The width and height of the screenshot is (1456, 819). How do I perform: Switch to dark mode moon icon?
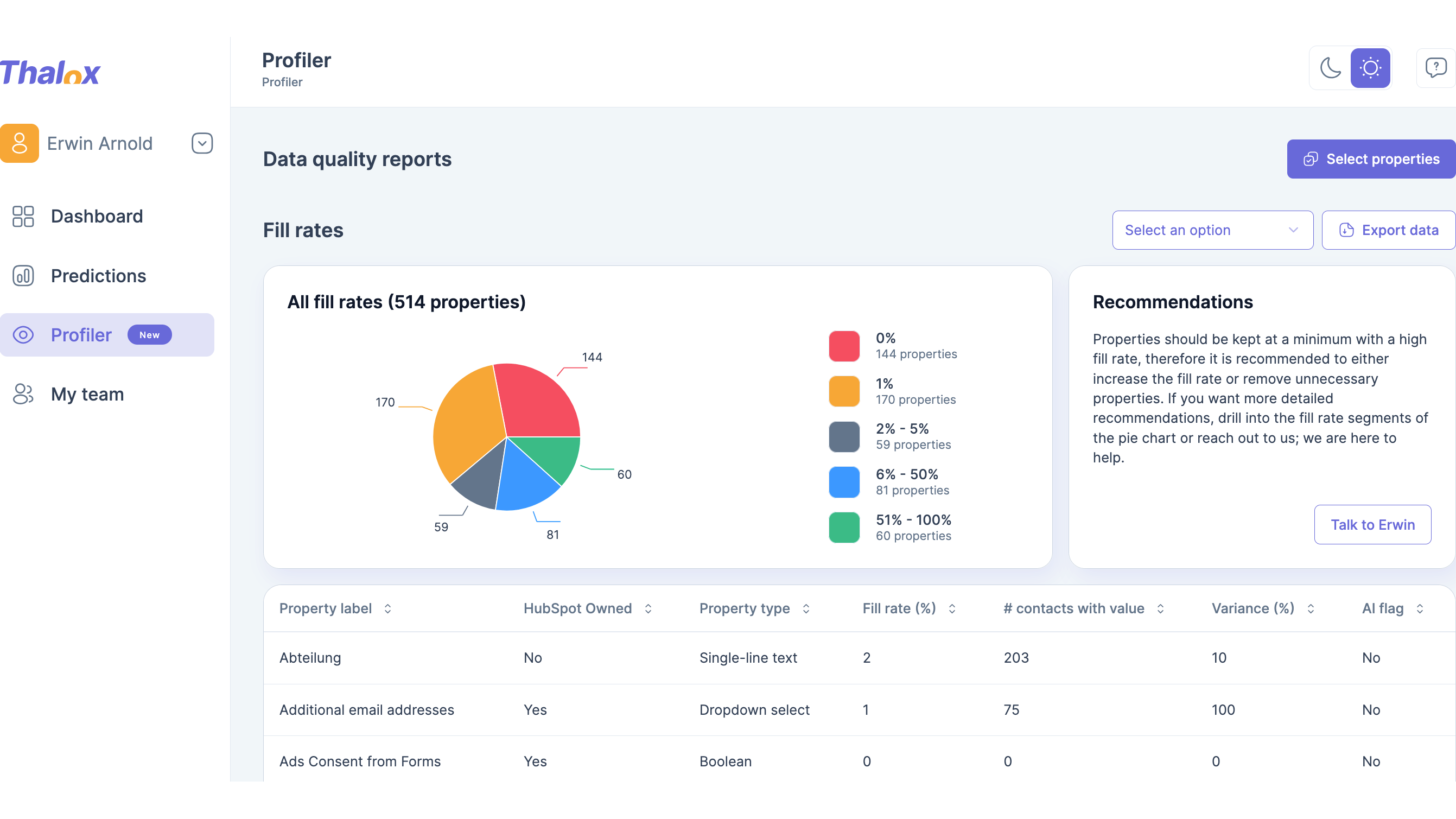coord(1330,68)
